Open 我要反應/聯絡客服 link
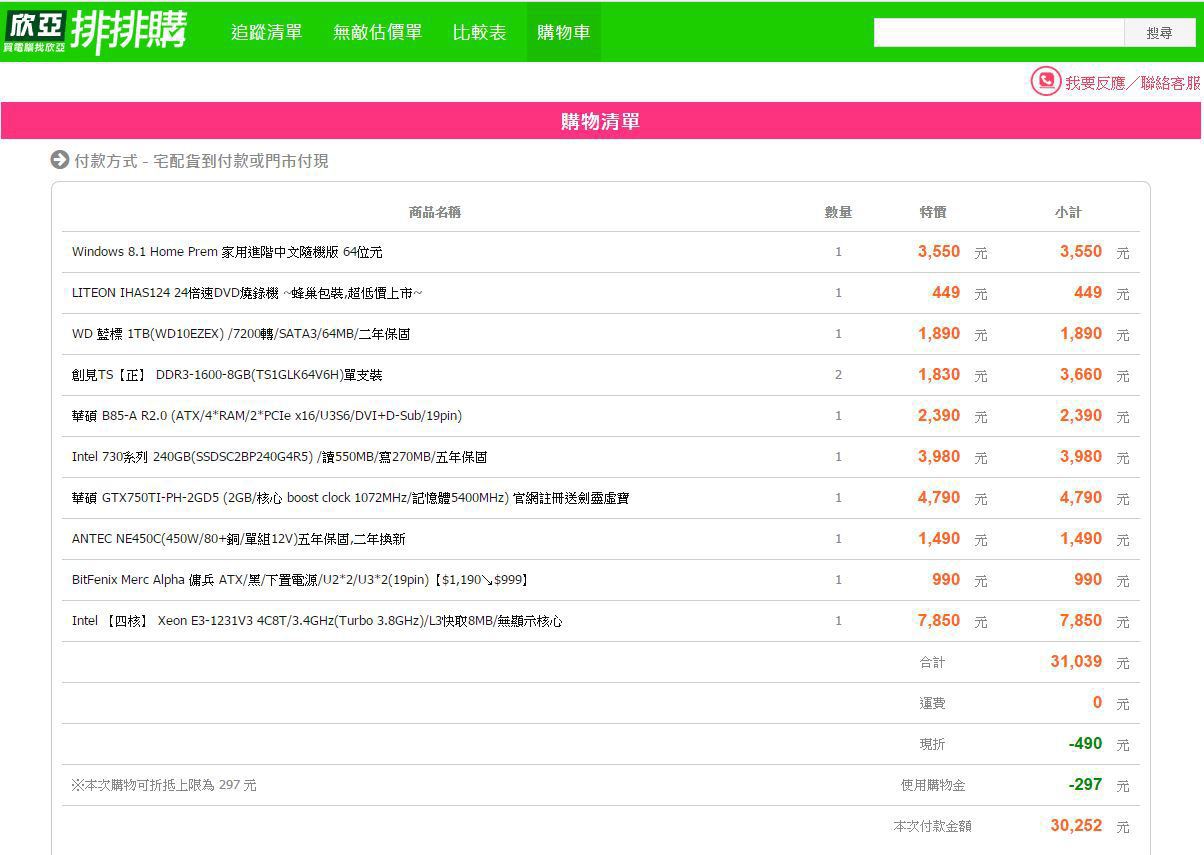1204x855 pixels. [x=1132, y=83]
